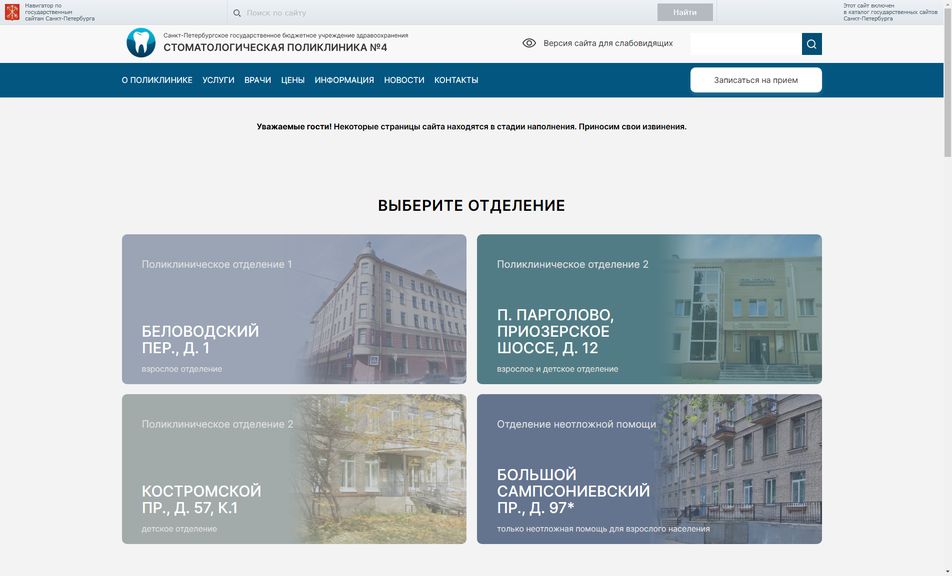Click the 'ВЫБЕРИТЕ ОТДЕЛЕНИЕ' heading

tap(471, 206)
